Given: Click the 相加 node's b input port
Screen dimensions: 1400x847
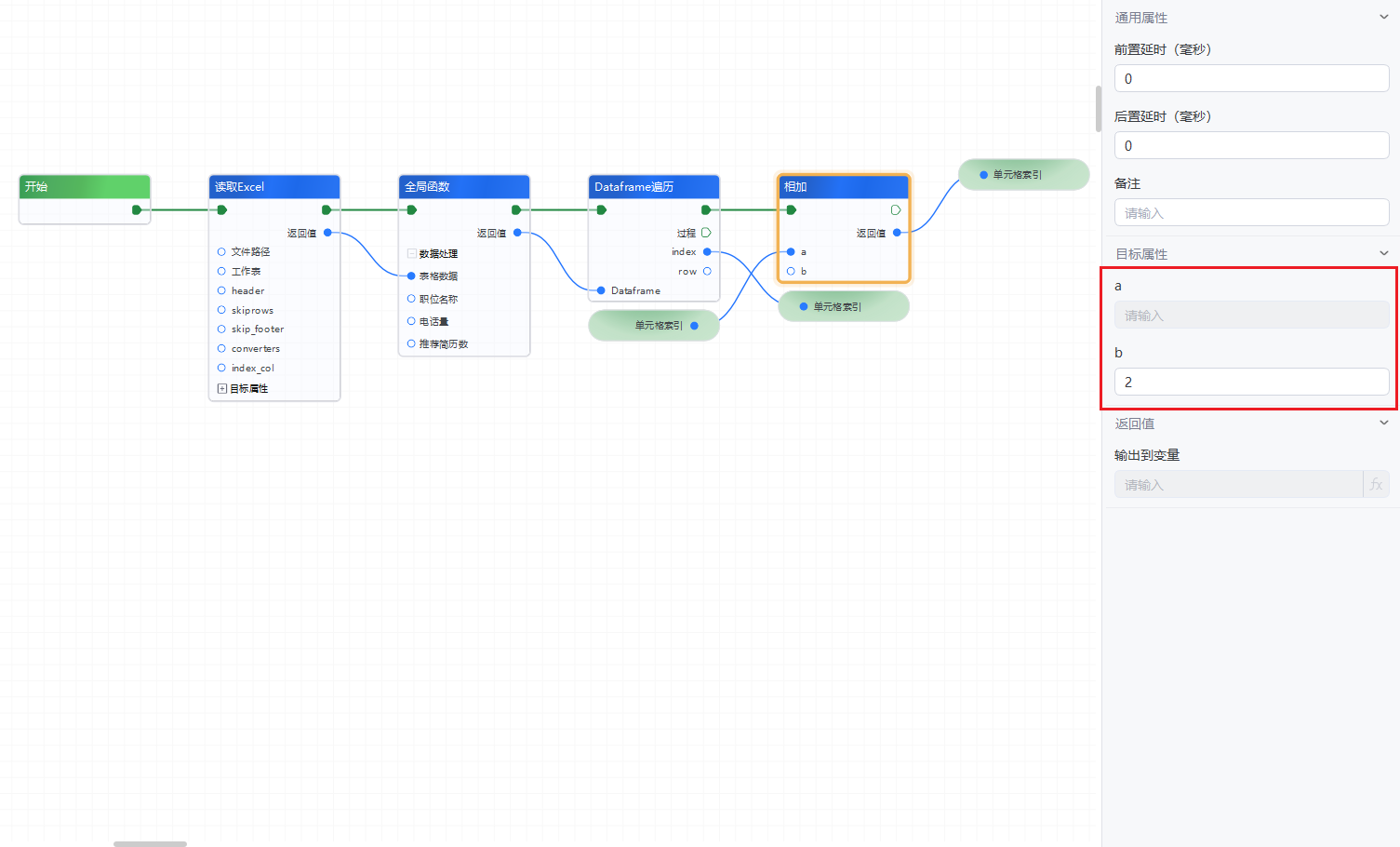Looking at the screenshot, I should coord(791,271).
